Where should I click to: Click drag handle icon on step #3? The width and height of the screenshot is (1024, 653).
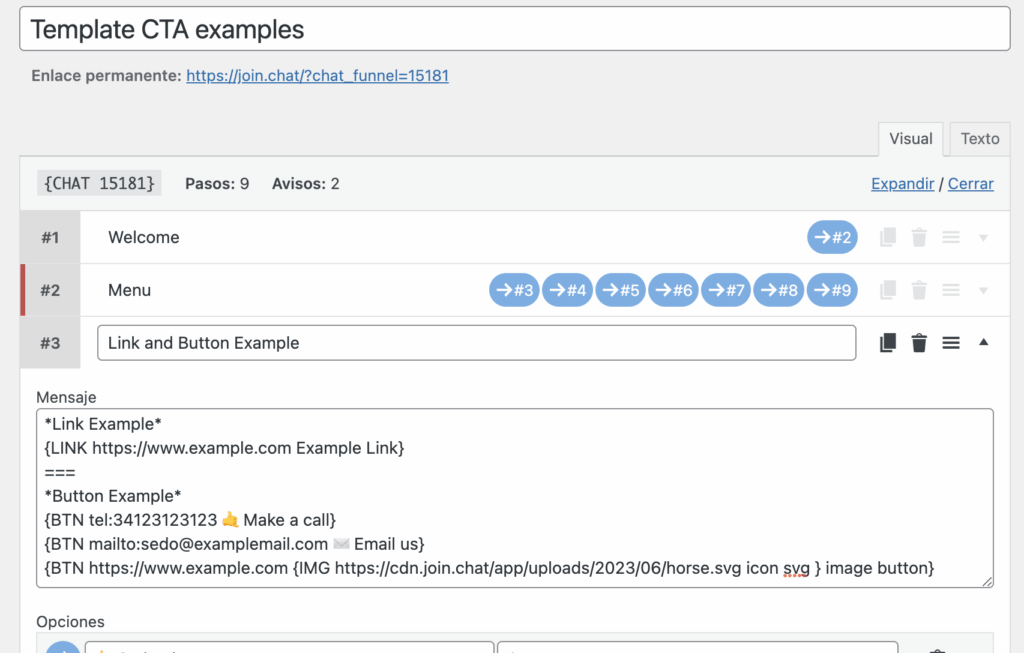951,343
